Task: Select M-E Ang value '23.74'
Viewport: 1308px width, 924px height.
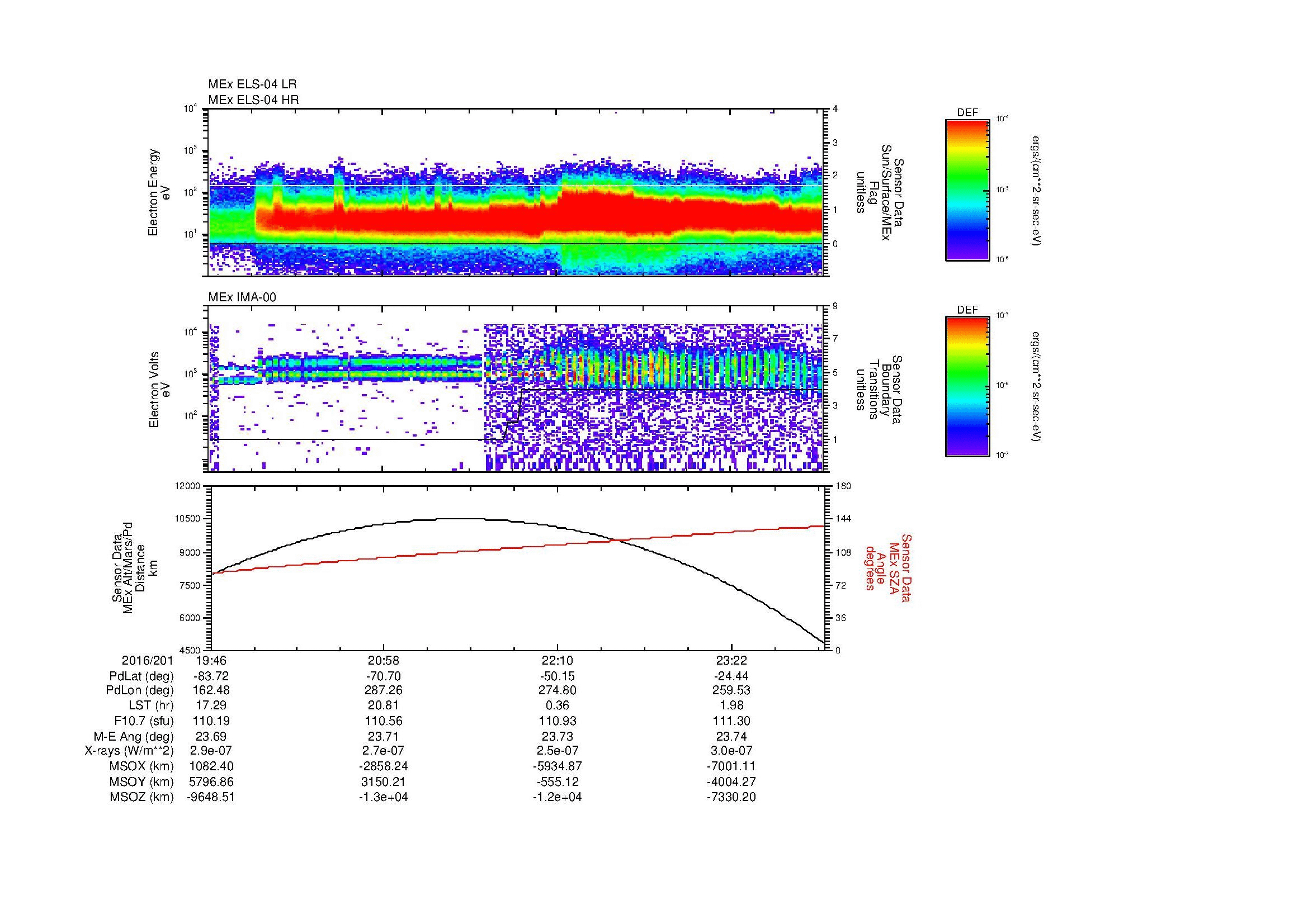Action: [x=731, y=737]
